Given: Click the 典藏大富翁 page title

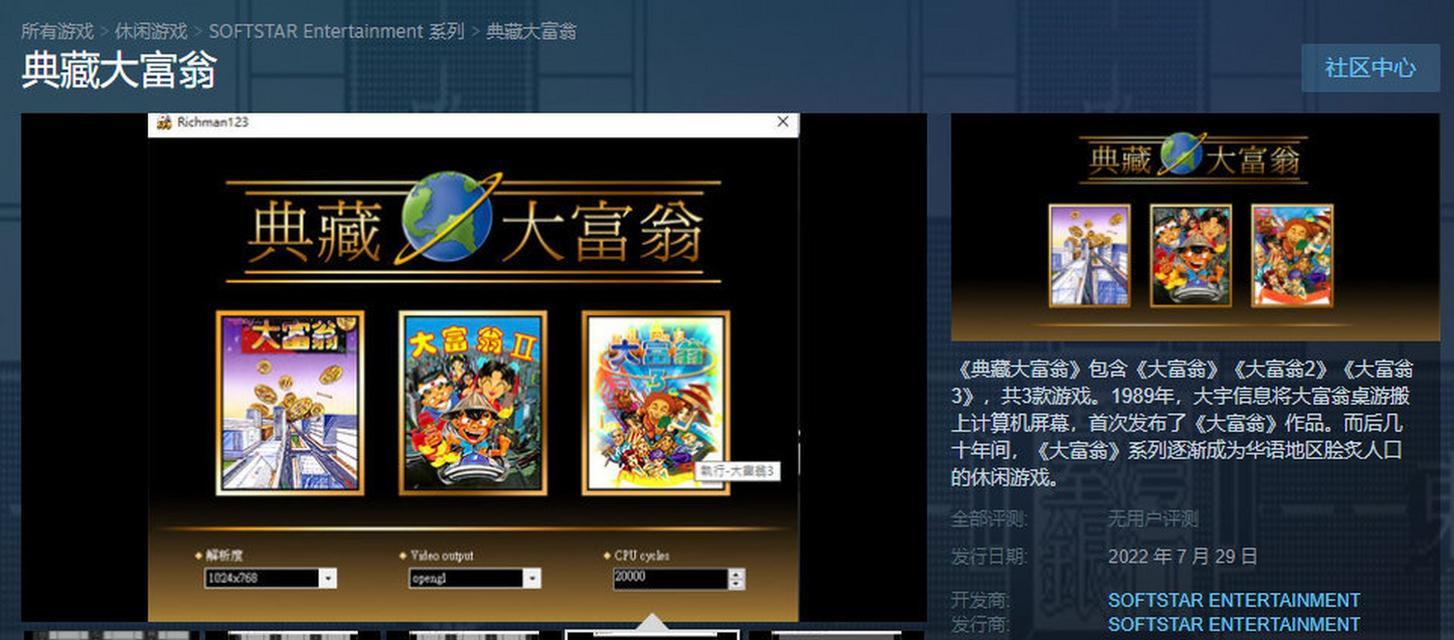Looking at the screenshot, I should 119,71.
